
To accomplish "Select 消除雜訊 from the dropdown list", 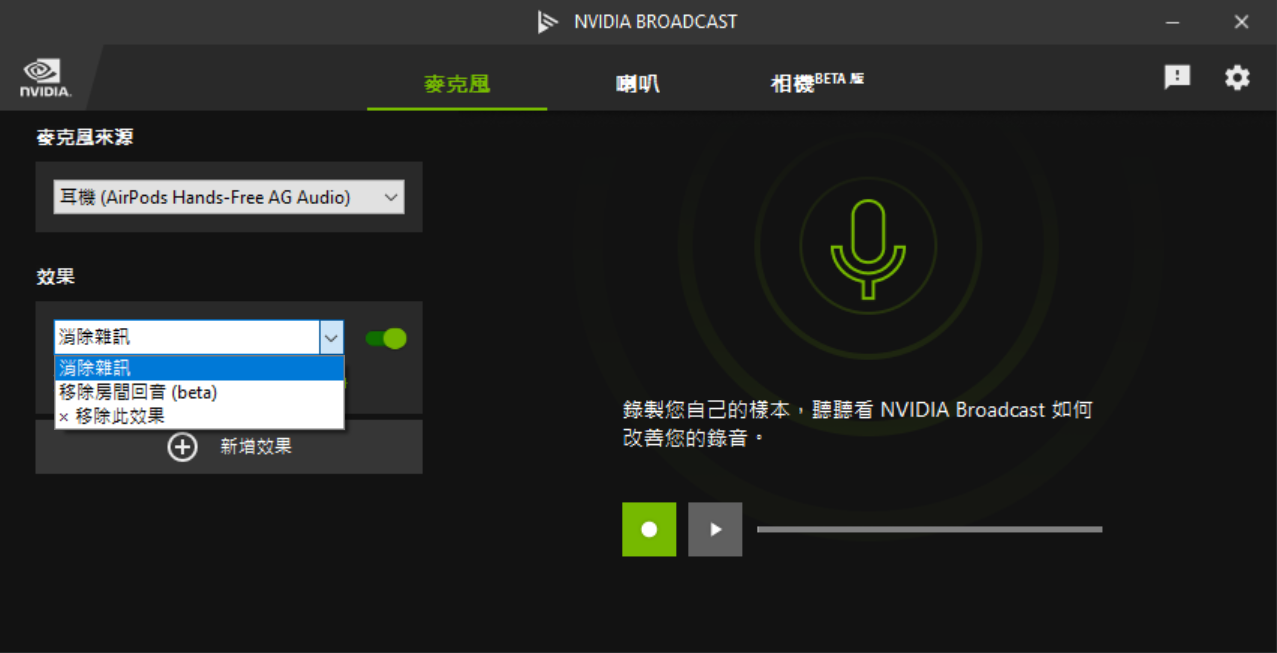I will [199, 368].
